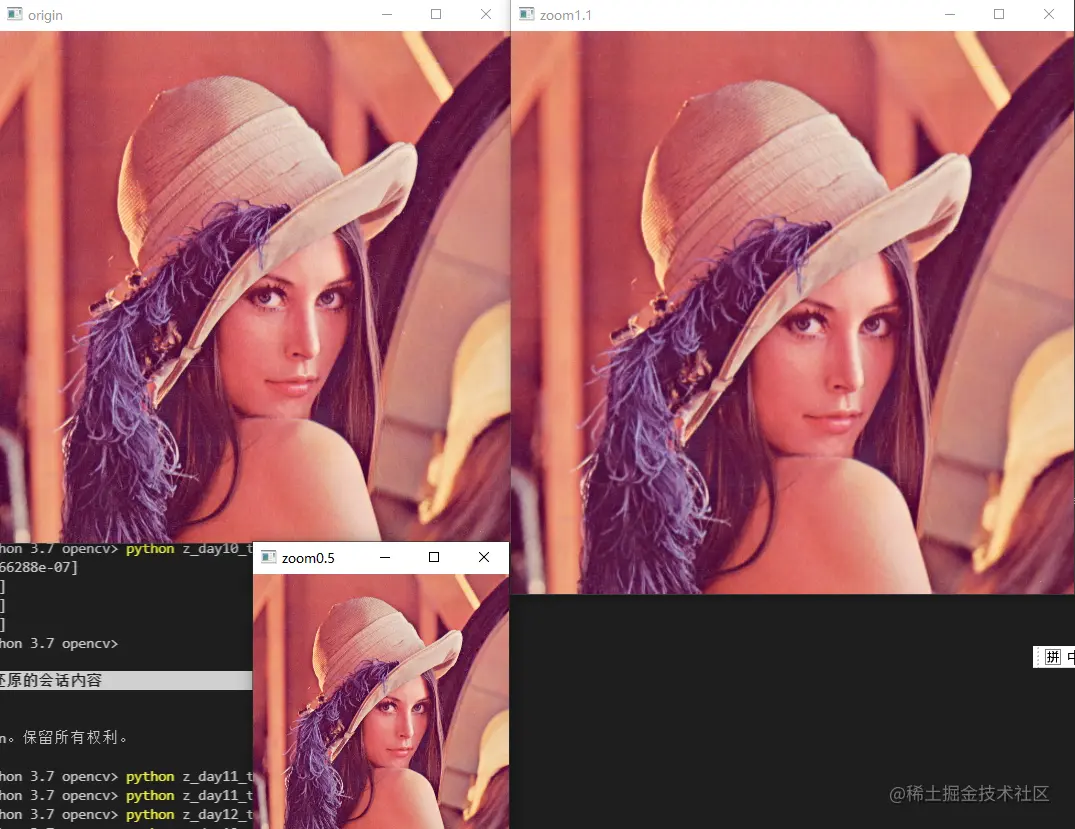Maximize the origin window
Image resolution: width=1075 pixels, height=829 pixels.
coord(436,14)
